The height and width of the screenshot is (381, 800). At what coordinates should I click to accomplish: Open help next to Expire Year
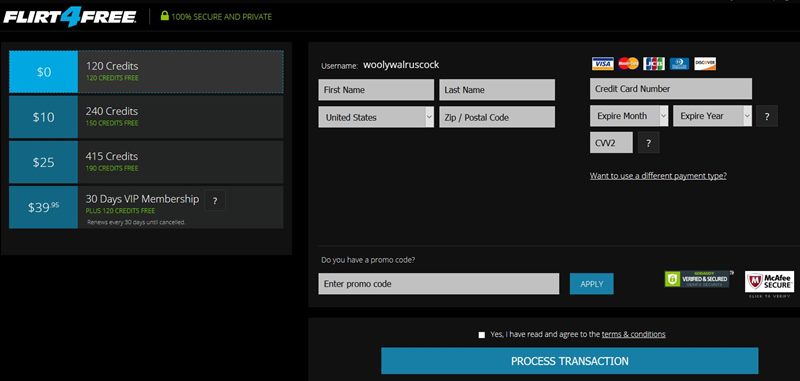coord(767,116)
